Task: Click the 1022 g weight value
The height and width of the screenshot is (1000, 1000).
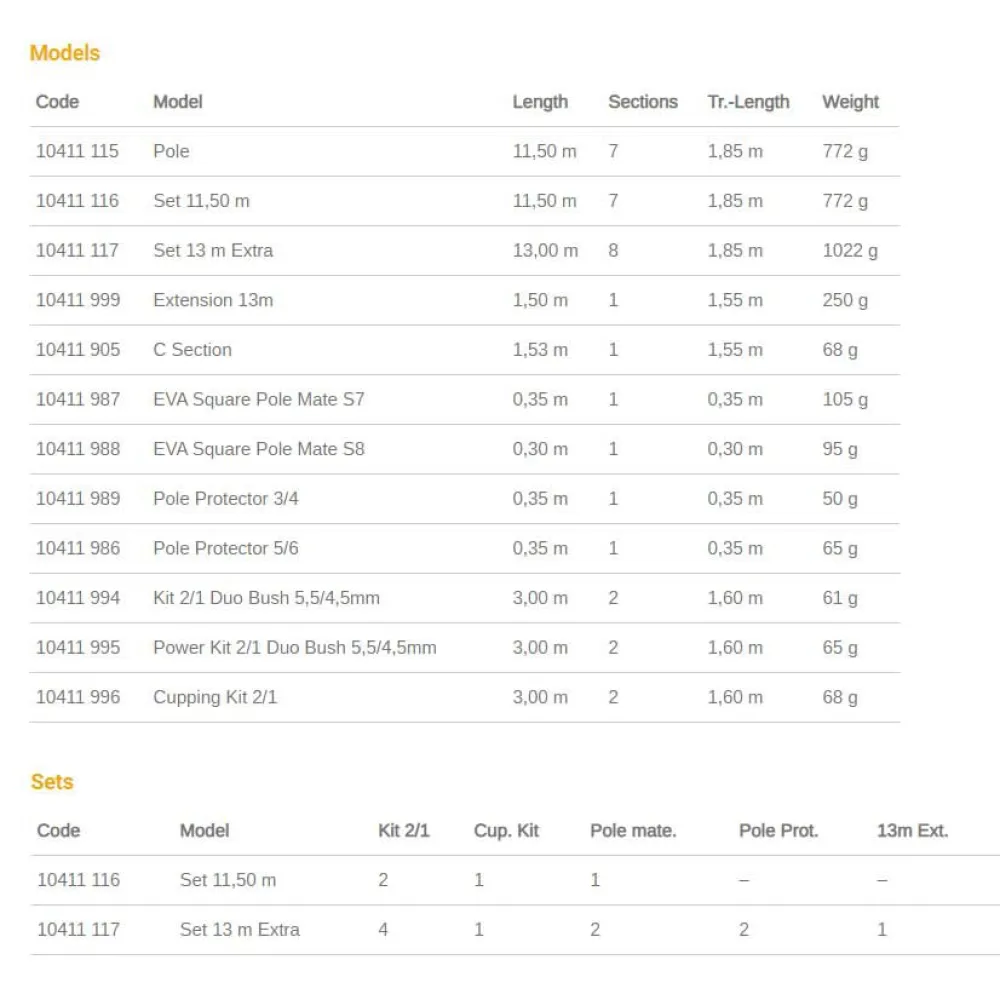Action: point(850,251)
